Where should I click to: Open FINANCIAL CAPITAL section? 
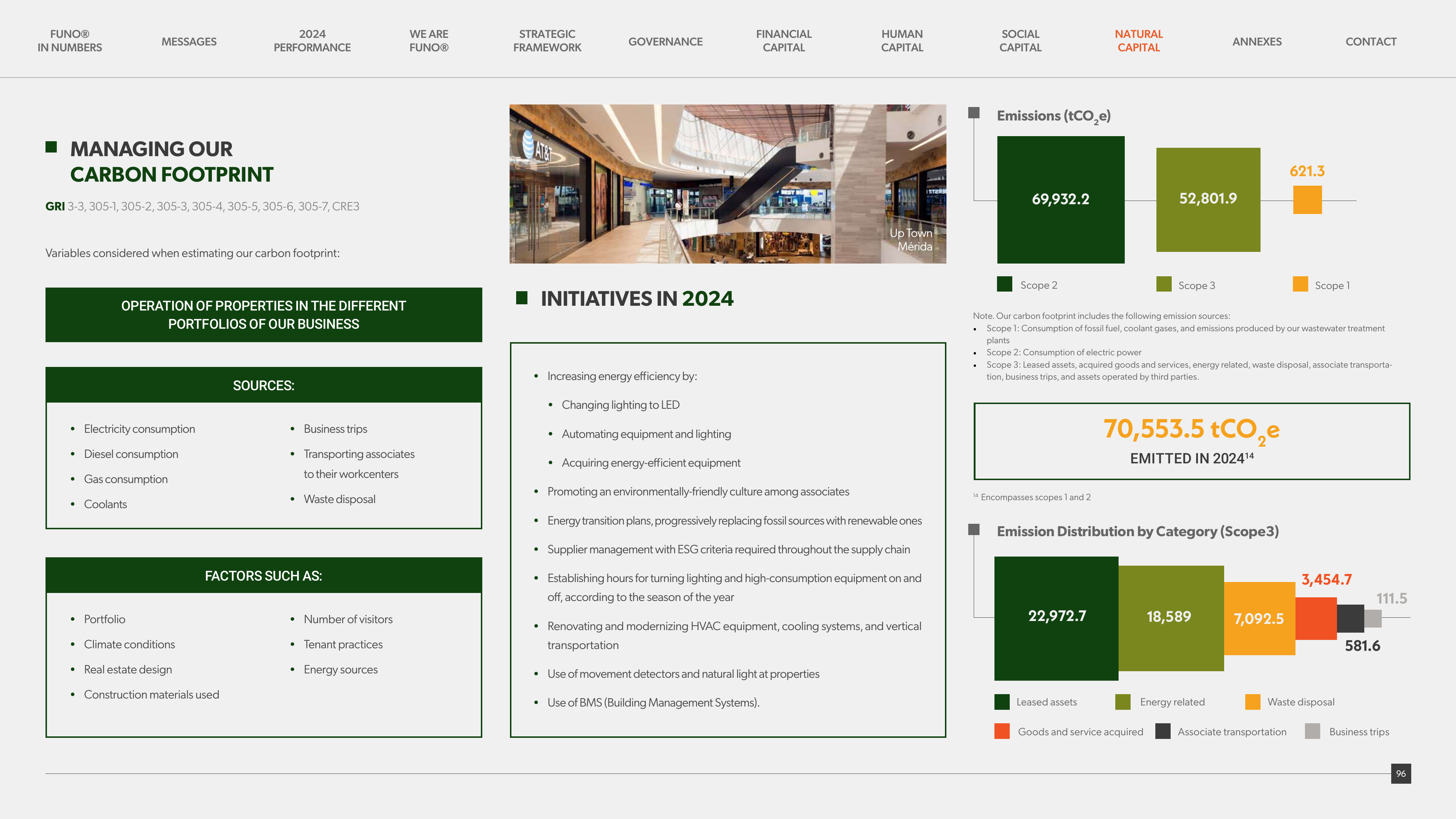pos(783,41)
